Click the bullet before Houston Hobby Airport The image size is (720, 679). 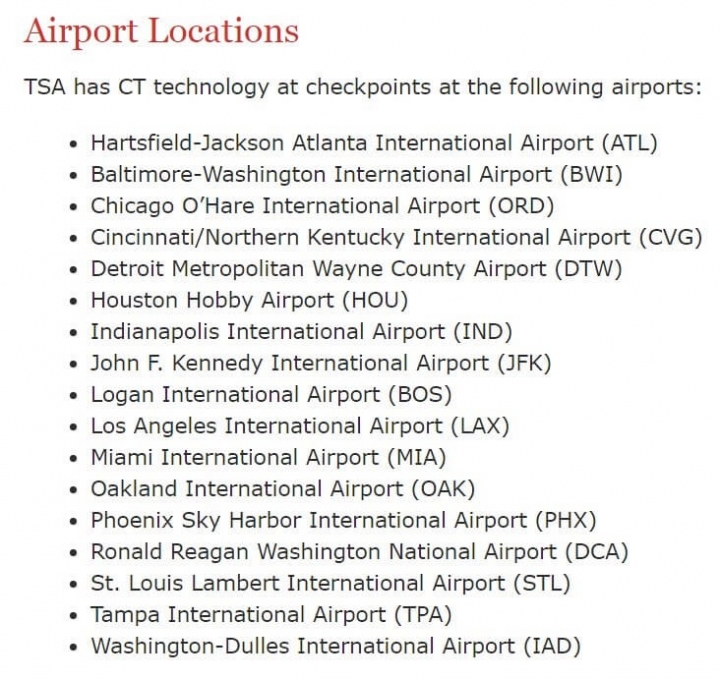[x=73, y=302]
